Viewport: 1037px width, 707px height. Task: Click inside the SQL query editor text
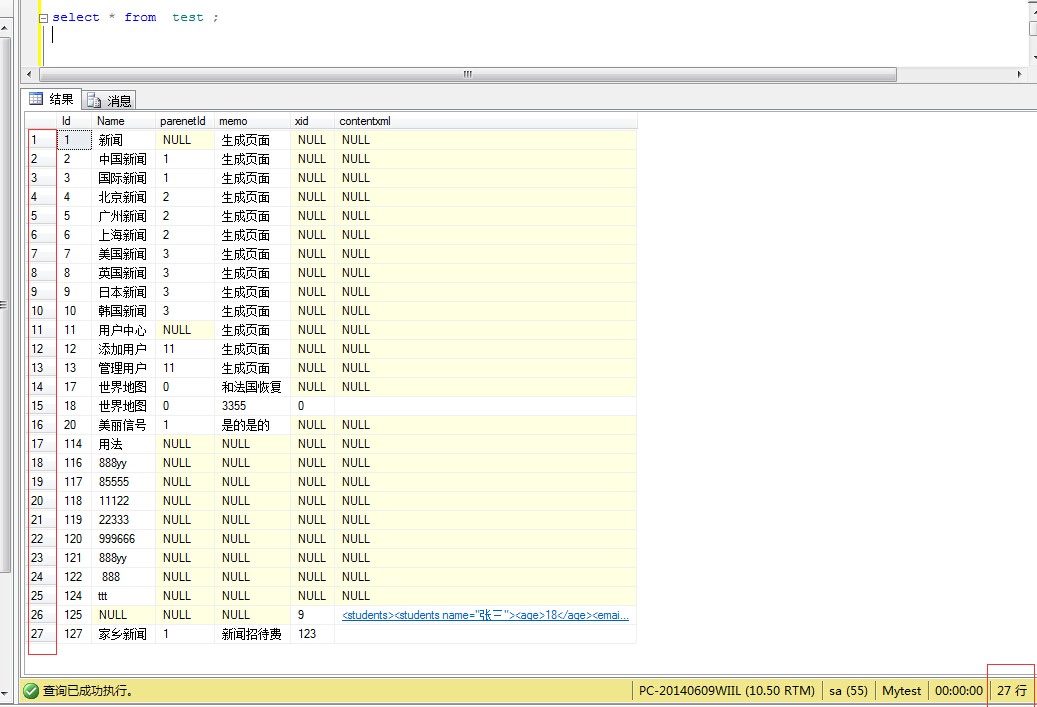click(135, 17)
